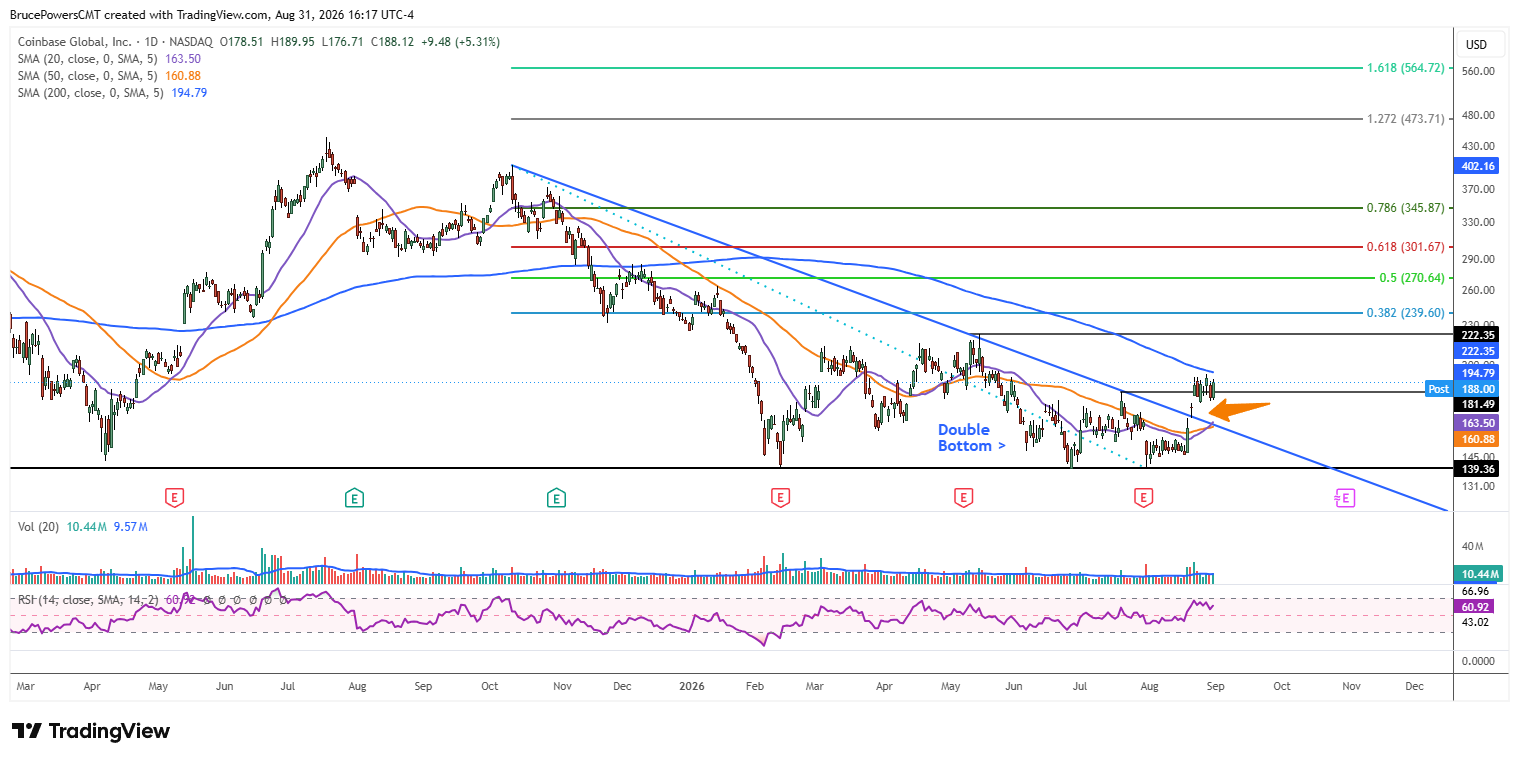Screen dimensions: 1519x761
Task: Click the TradingView logo at bottom left
Action: tap(91, 731)
